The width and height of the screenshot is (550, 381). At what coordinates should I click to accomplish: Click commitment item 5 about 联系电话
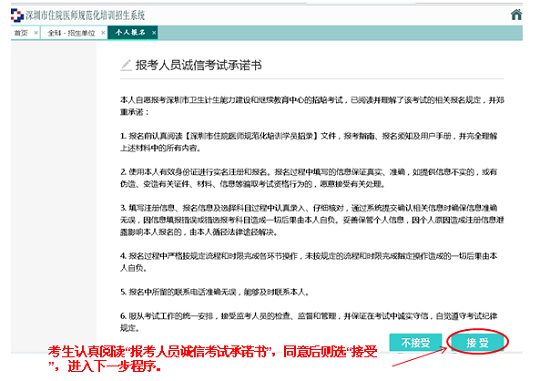[x=215, y=292]
